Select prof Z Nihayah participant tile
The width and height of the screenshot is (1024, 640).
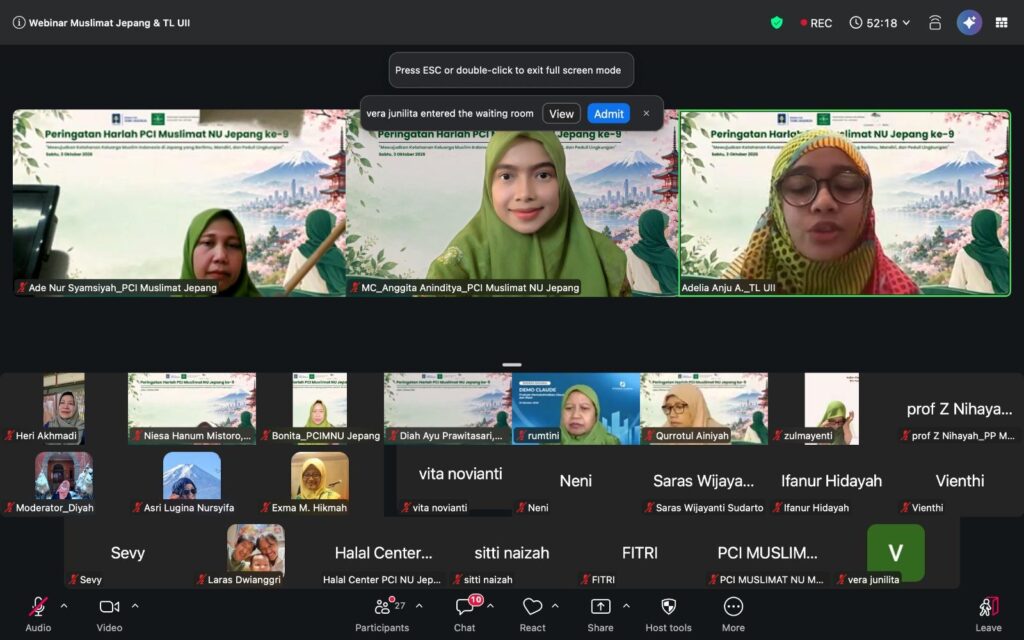point(959,409)
